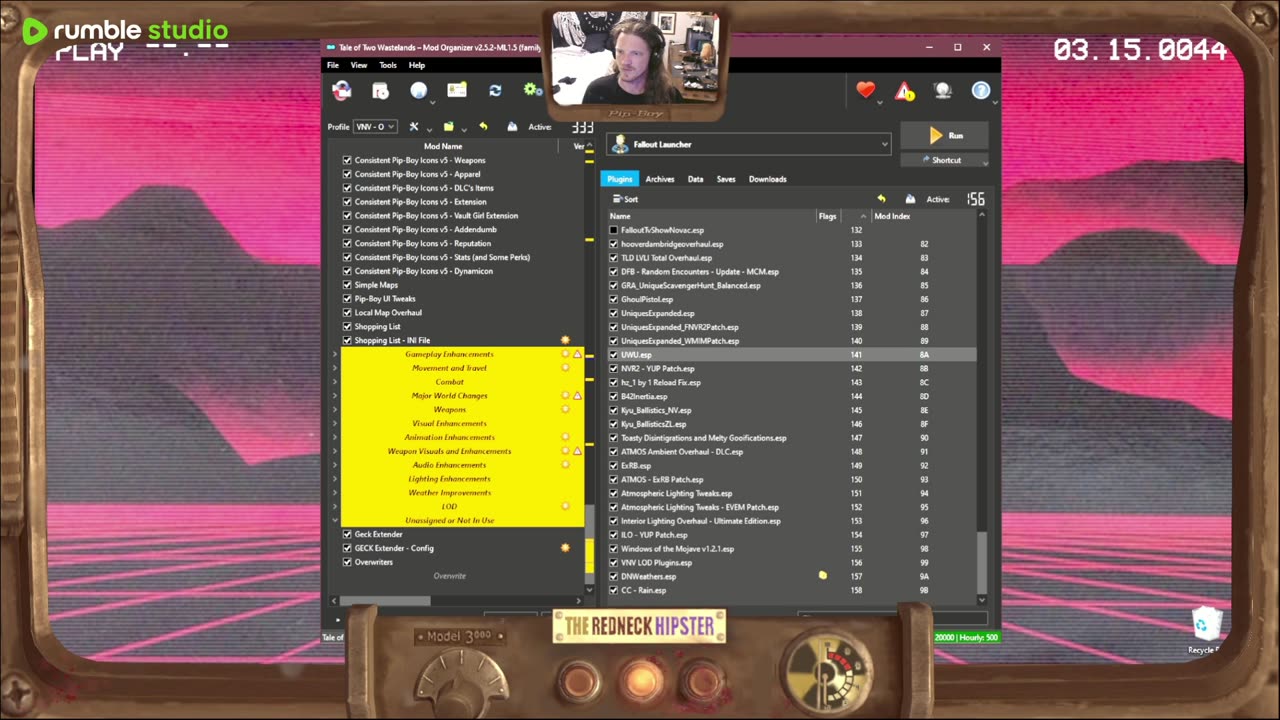
Task: Open the View menu
Action: tap(359, 65)
